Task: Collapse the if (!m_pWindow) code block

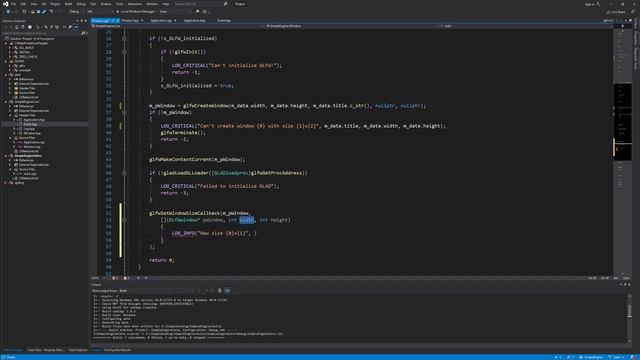Action: point(124,112)
